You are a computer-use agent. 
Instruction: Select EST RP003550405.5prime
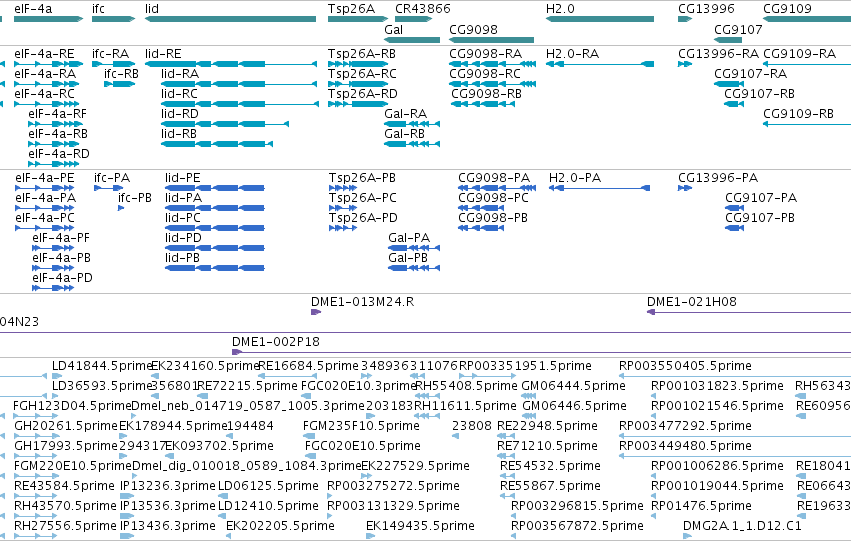735,375
